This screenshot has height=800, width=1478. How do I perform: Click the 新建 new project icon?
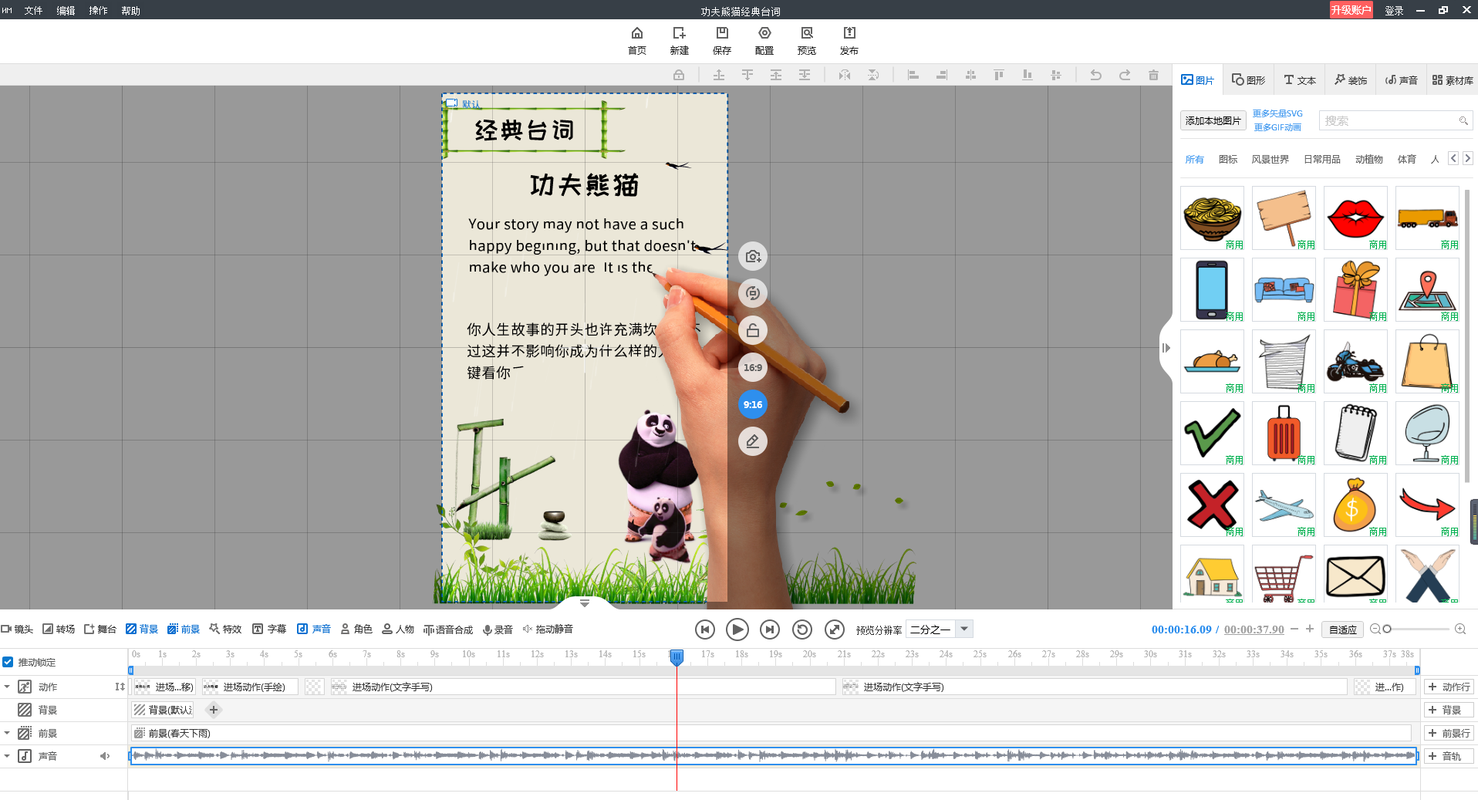(x=679, y=33)
